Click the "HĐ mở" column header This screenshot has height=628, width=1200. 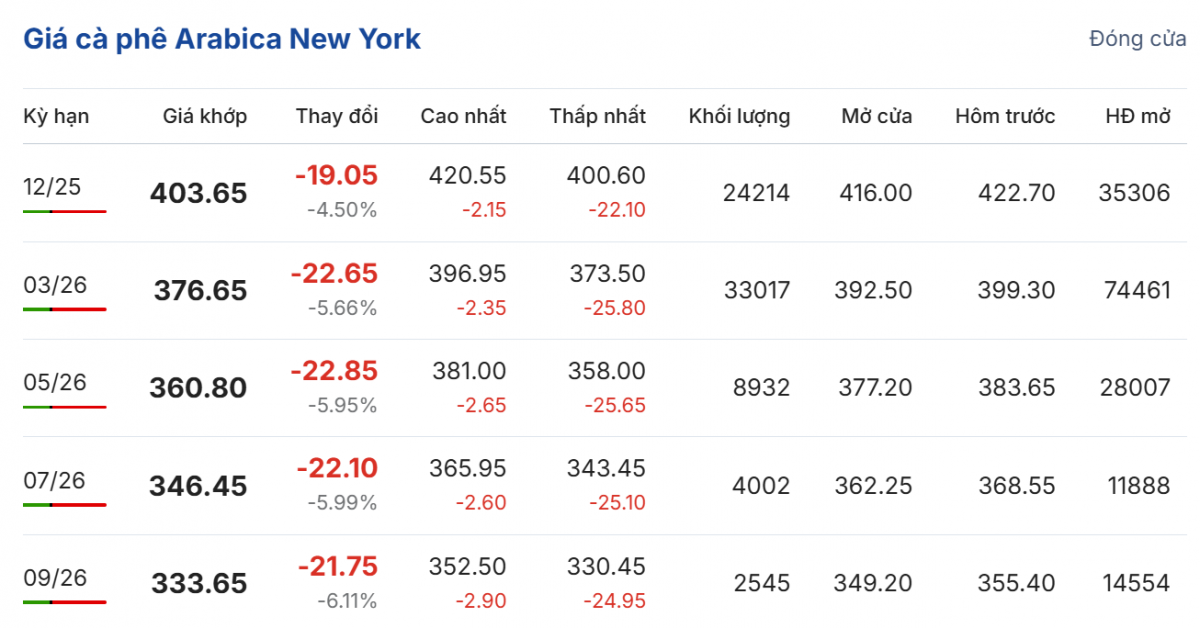1137,116
